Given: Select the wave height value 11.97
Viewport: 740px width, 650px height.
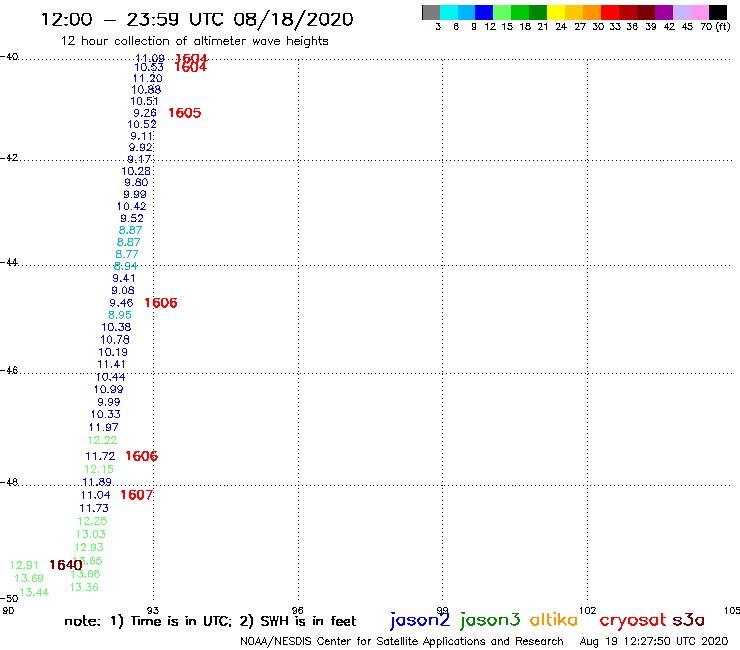Looking at the screenshot, I should point(103,427).
